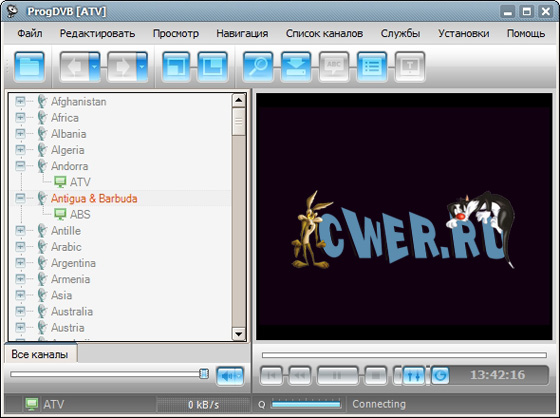Click the channel list scroll down arrow
560x418 pixels.
tap(239, 334)
